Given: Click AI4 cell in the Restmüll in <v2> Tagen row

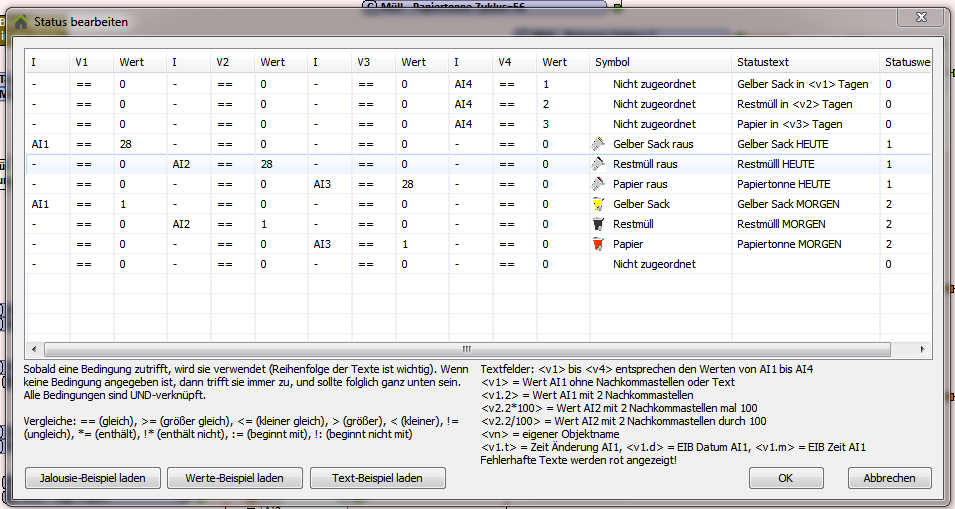Looking at the screenshot, I should 471,104.
